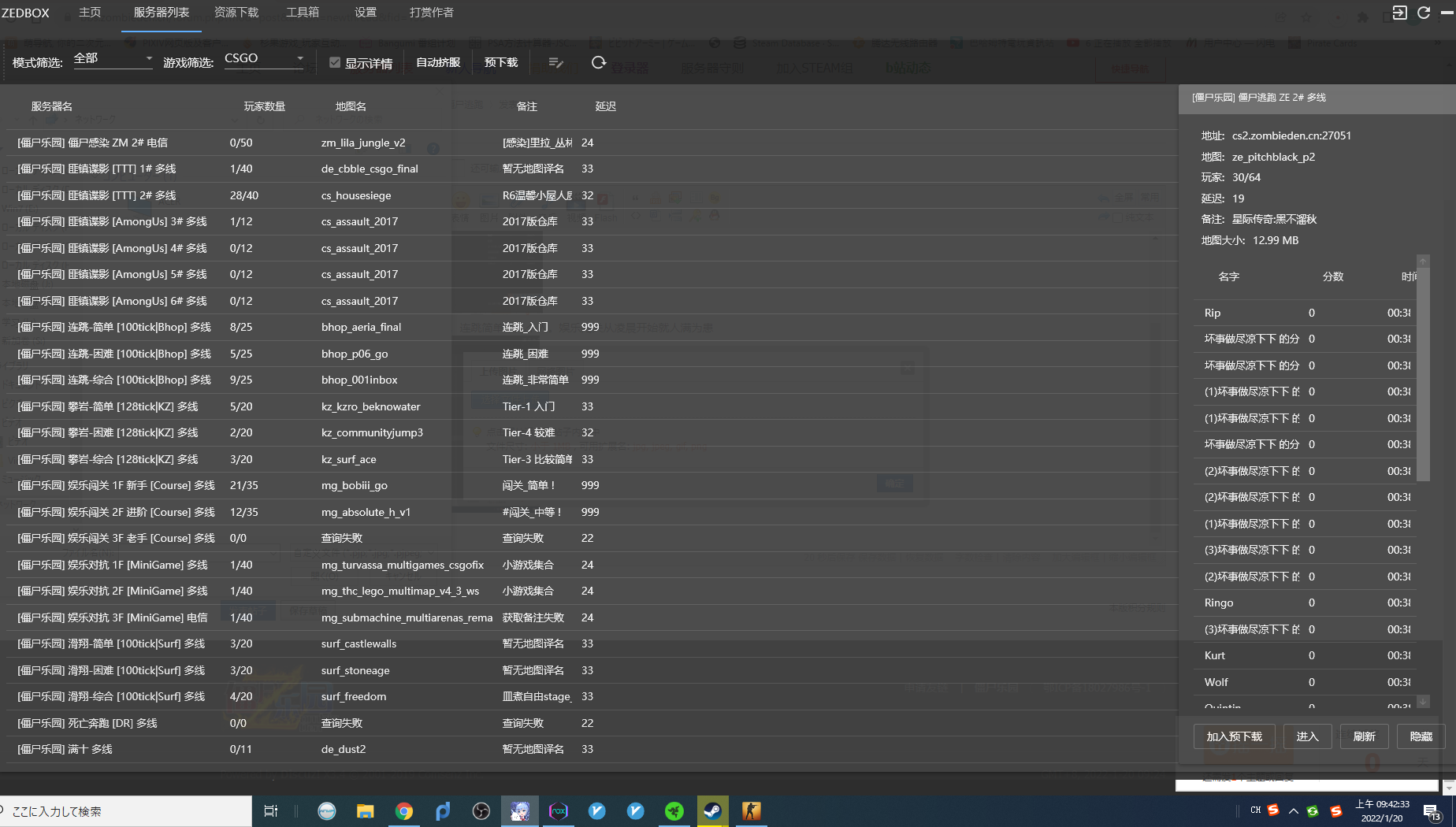The width and height of the screenshot is (1456, 827).
Task: Click the 预下载 toolbar button
Action: click(x=501, y=62)
